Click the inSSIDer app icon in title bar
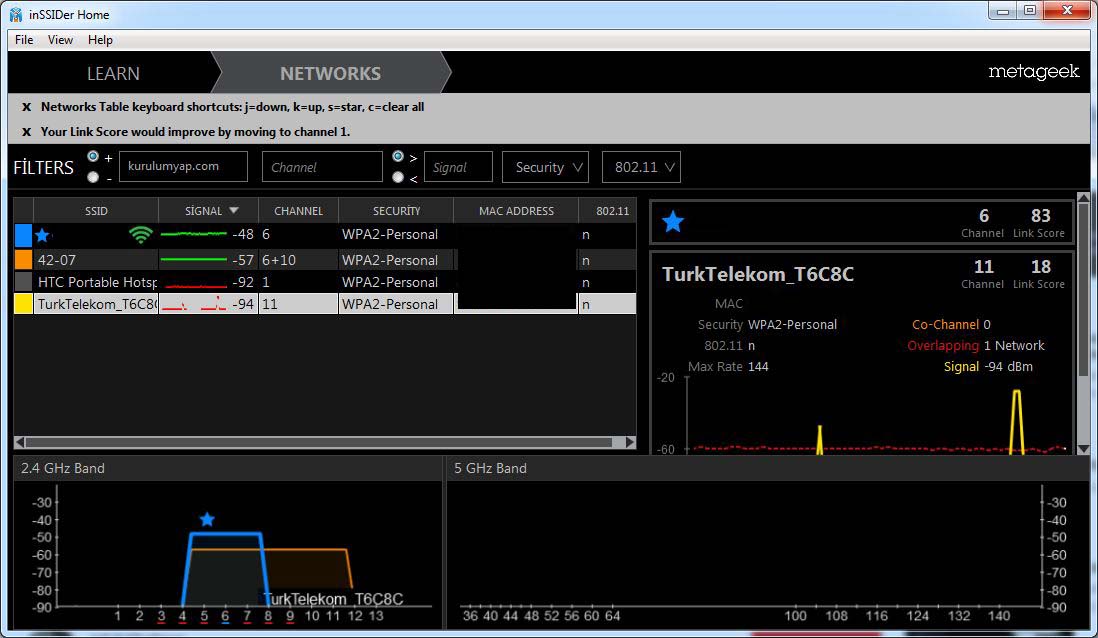Image resolution: width=1098 pixels, height=638 pixels. tap(15, 14)
